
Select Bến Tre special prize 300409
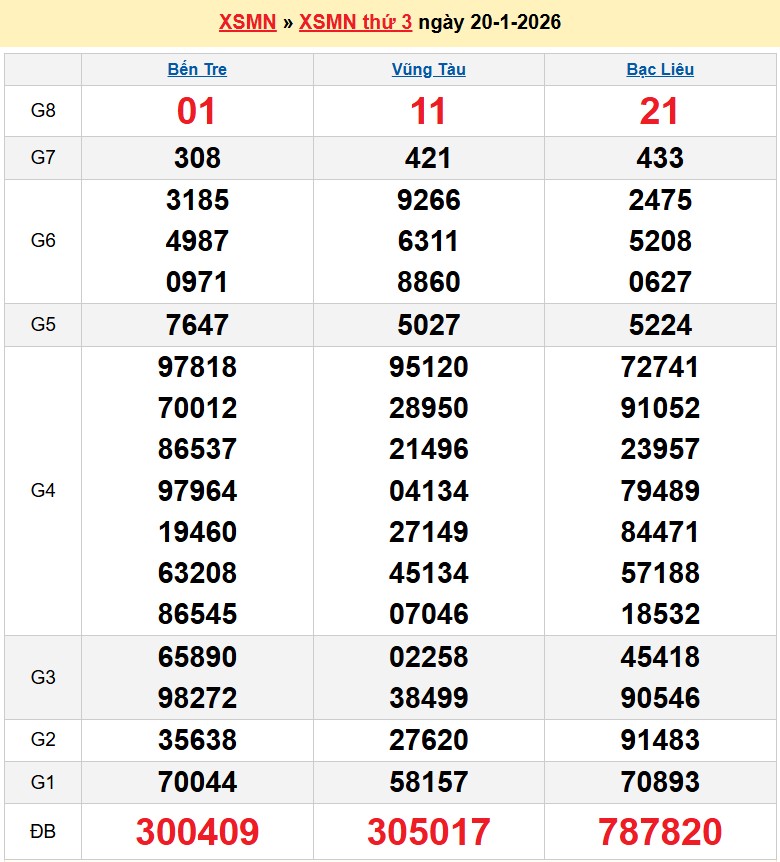click(197, 832)
